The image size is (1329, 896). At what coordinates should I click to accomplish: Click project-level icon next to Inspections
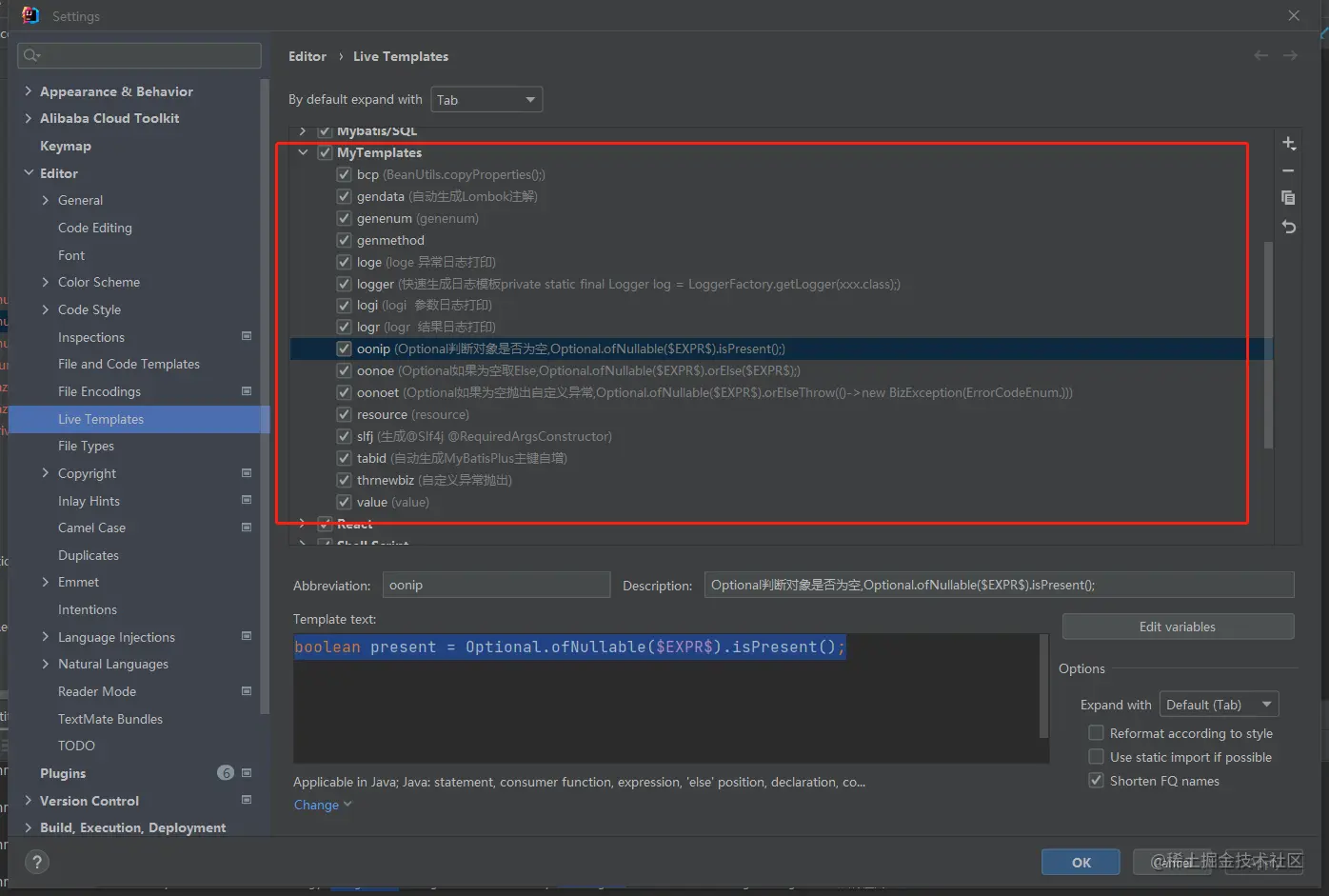(247, 336)
